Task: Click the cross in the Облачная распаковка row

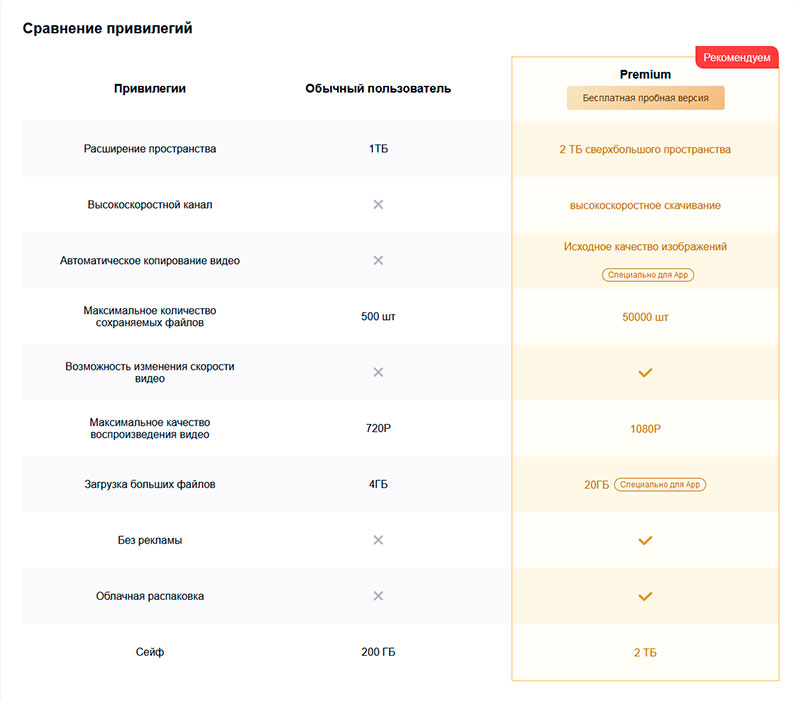Action: [378, 596]
